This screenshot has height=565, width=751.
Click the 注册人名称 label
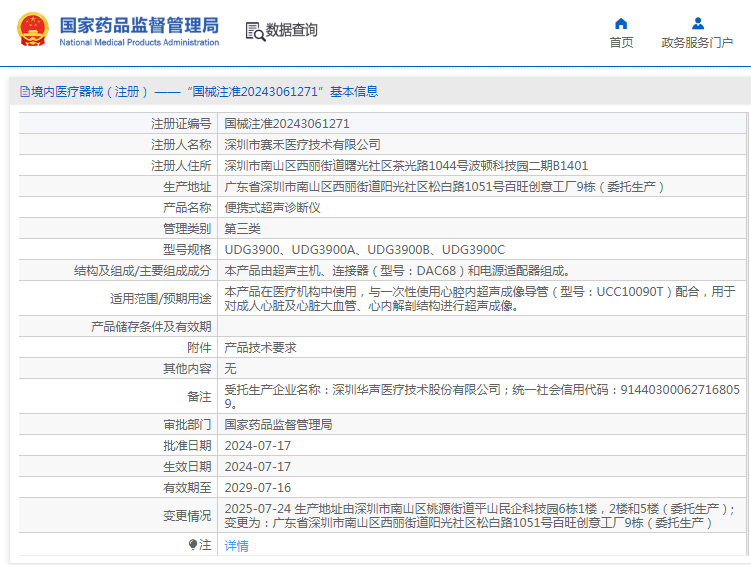tap(181, 145)
